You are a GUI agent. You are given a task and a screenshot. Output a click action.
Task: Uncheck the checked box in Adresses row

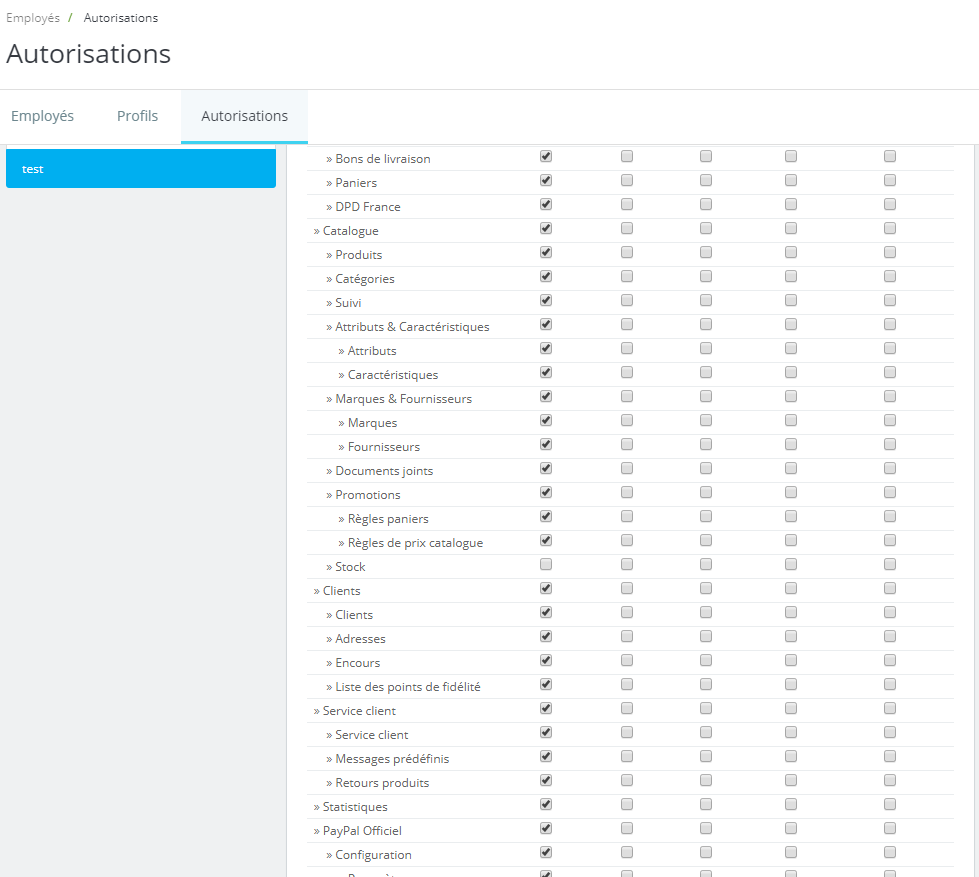pos(546,637)
